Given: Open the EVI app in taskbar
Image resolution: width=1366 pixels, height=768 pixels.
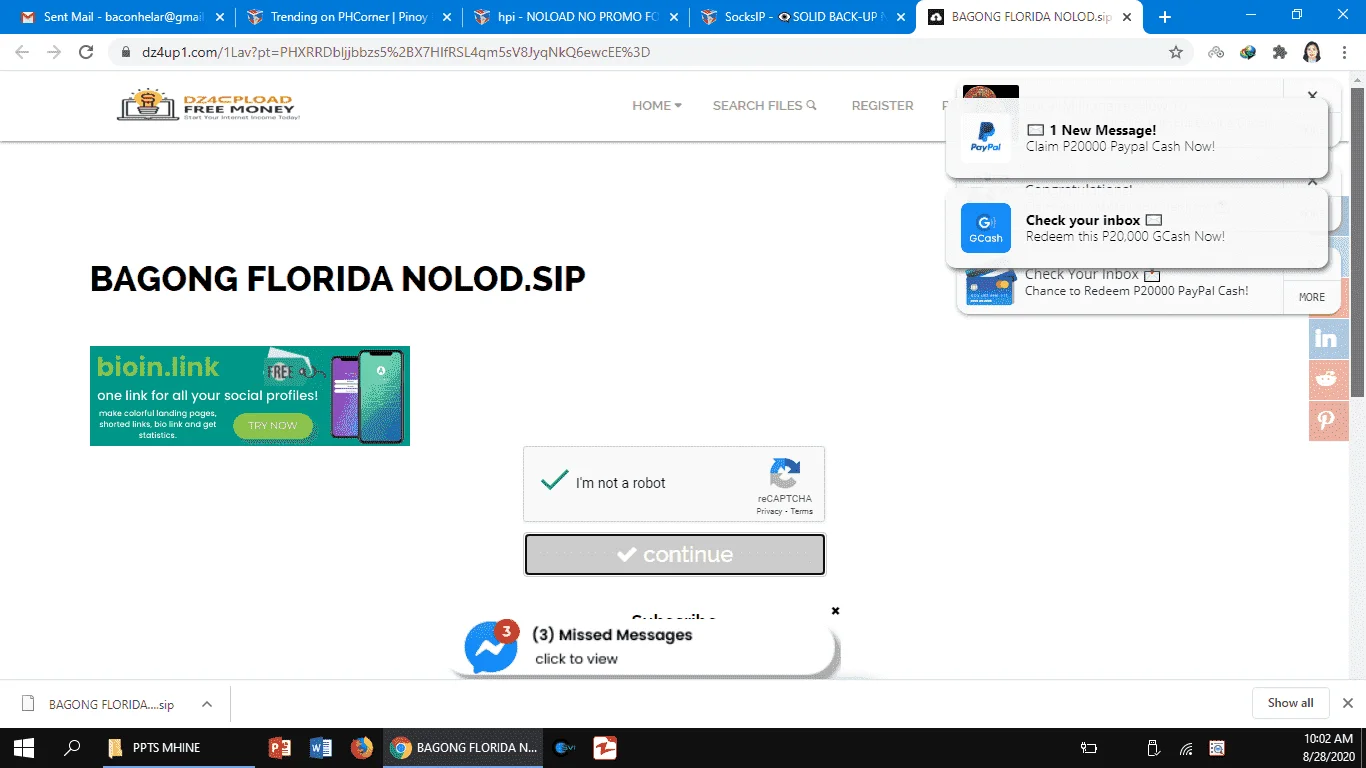Looking at the screenshot, I should tap(565, 747).
